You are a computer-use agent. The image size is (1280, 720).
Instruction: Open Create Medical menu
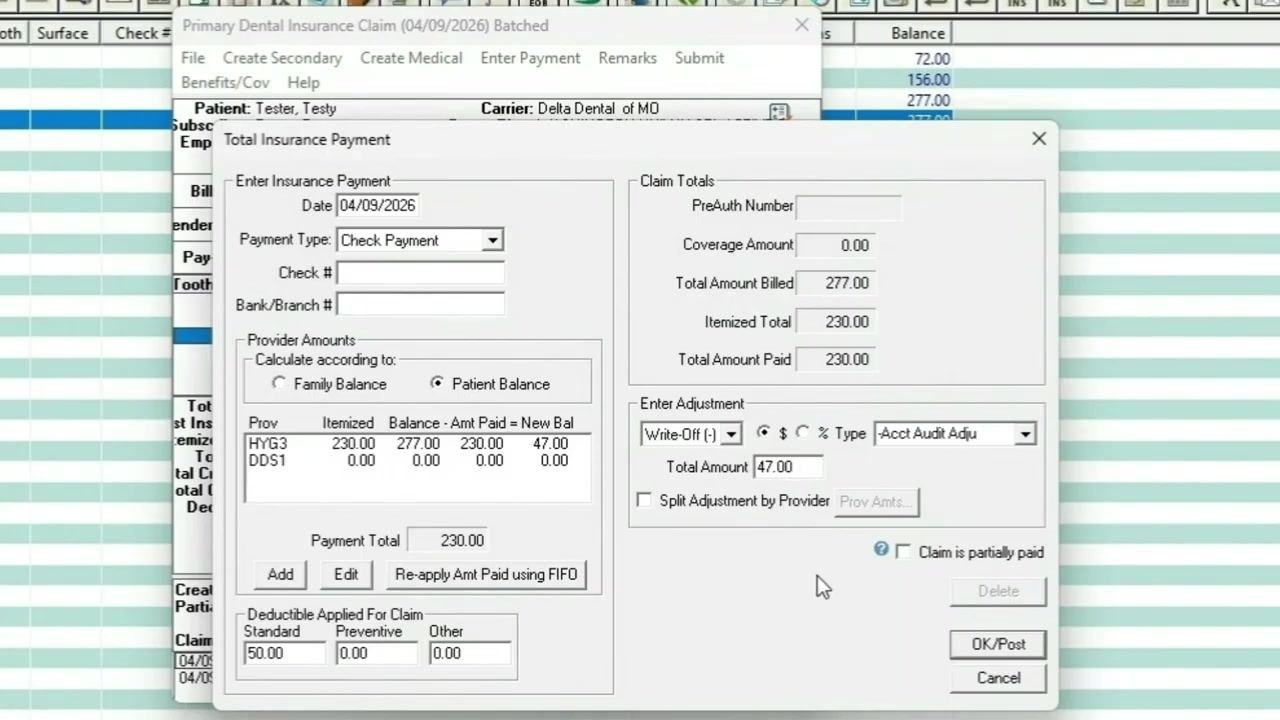click(411, 58)
